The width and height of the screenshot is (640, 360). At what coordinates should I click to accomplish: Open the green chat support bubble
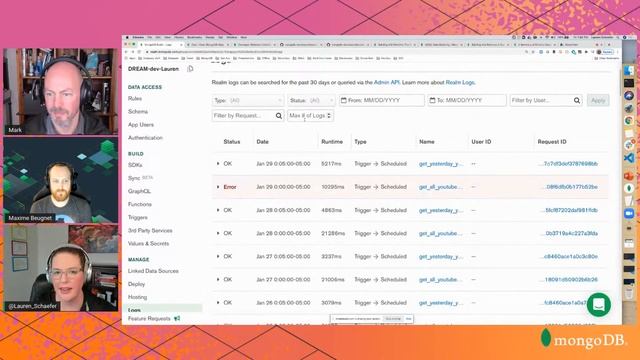pos(598,304)
